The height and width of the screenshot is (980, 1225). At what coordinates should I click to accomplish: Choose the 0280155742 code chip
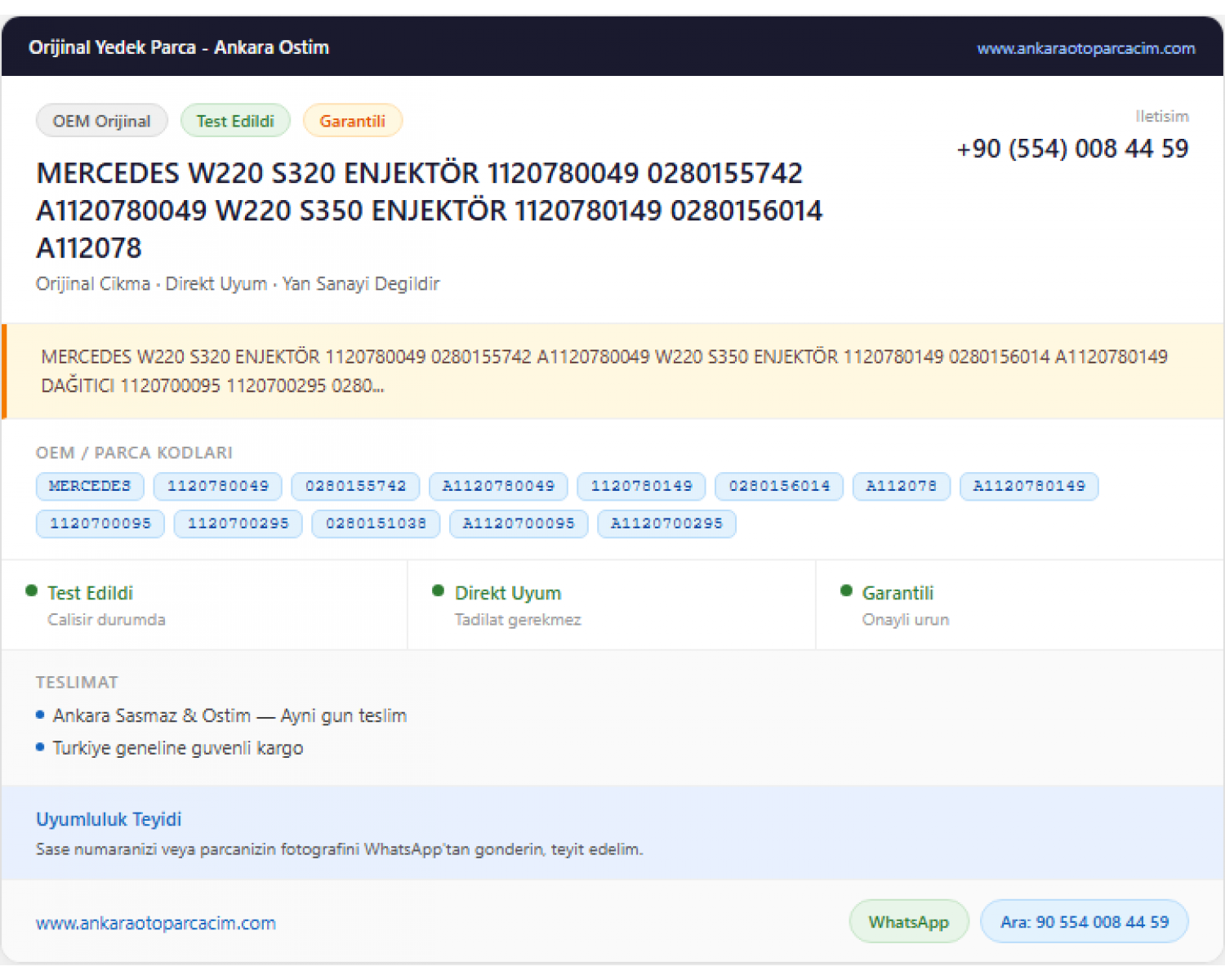(355, 486)
